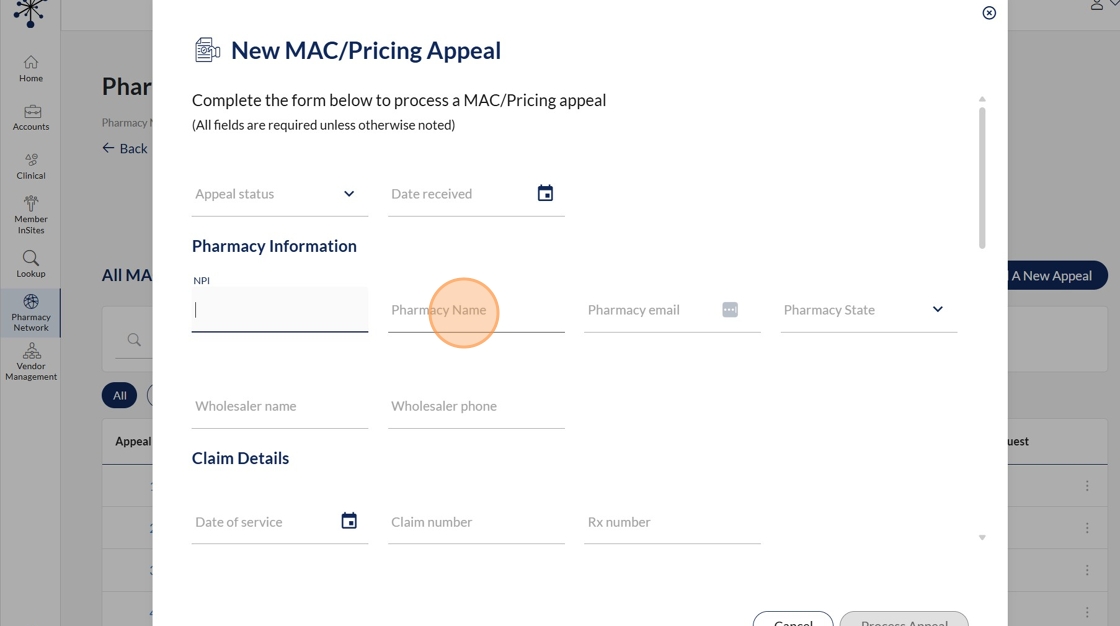Click the Wholesaler name input
The width and height of the screenshot is (1120, 626).
pos(279,406)
